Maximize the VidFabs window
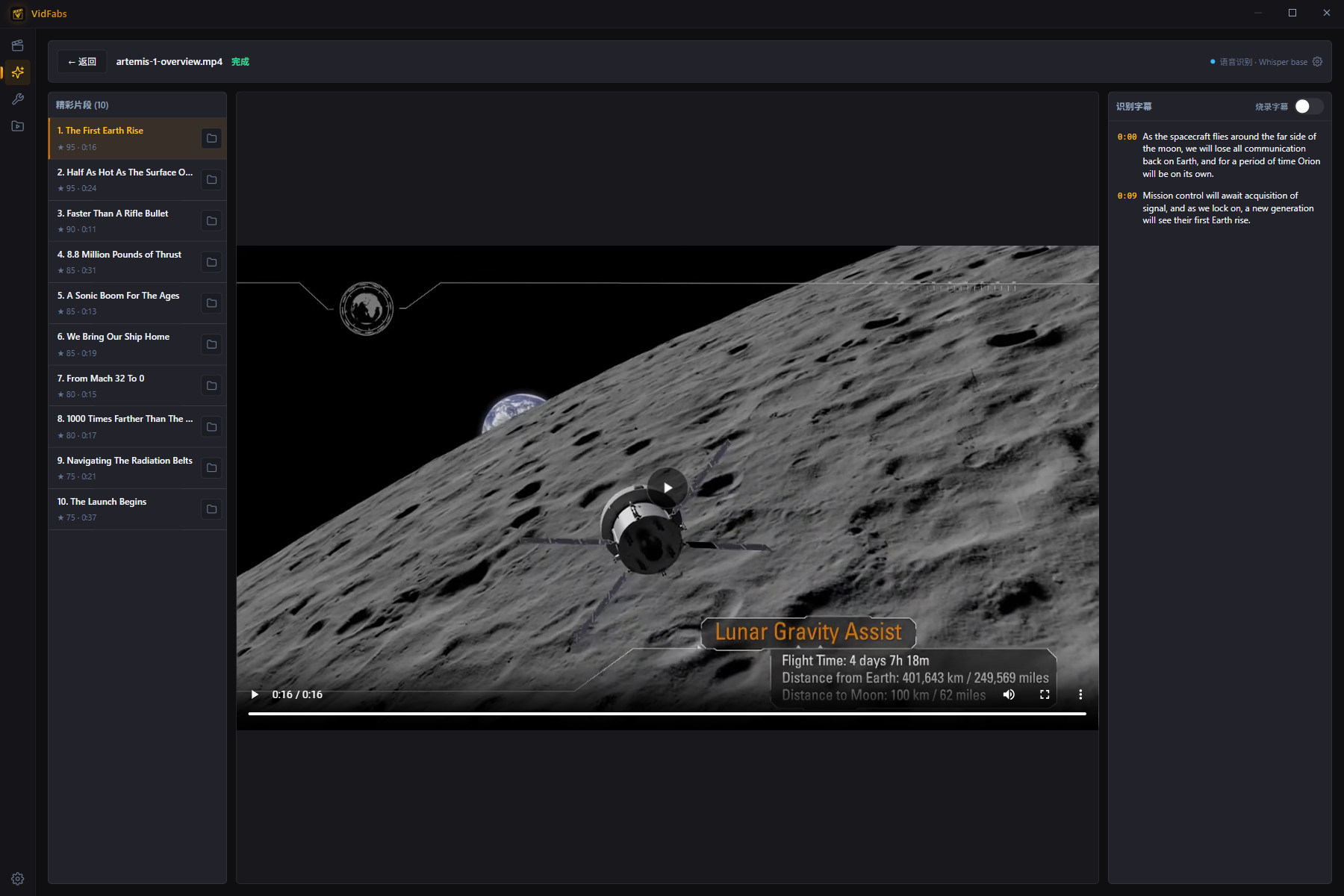The image size is (1344, 896). pyautogui.click(x=1292, y=13)
